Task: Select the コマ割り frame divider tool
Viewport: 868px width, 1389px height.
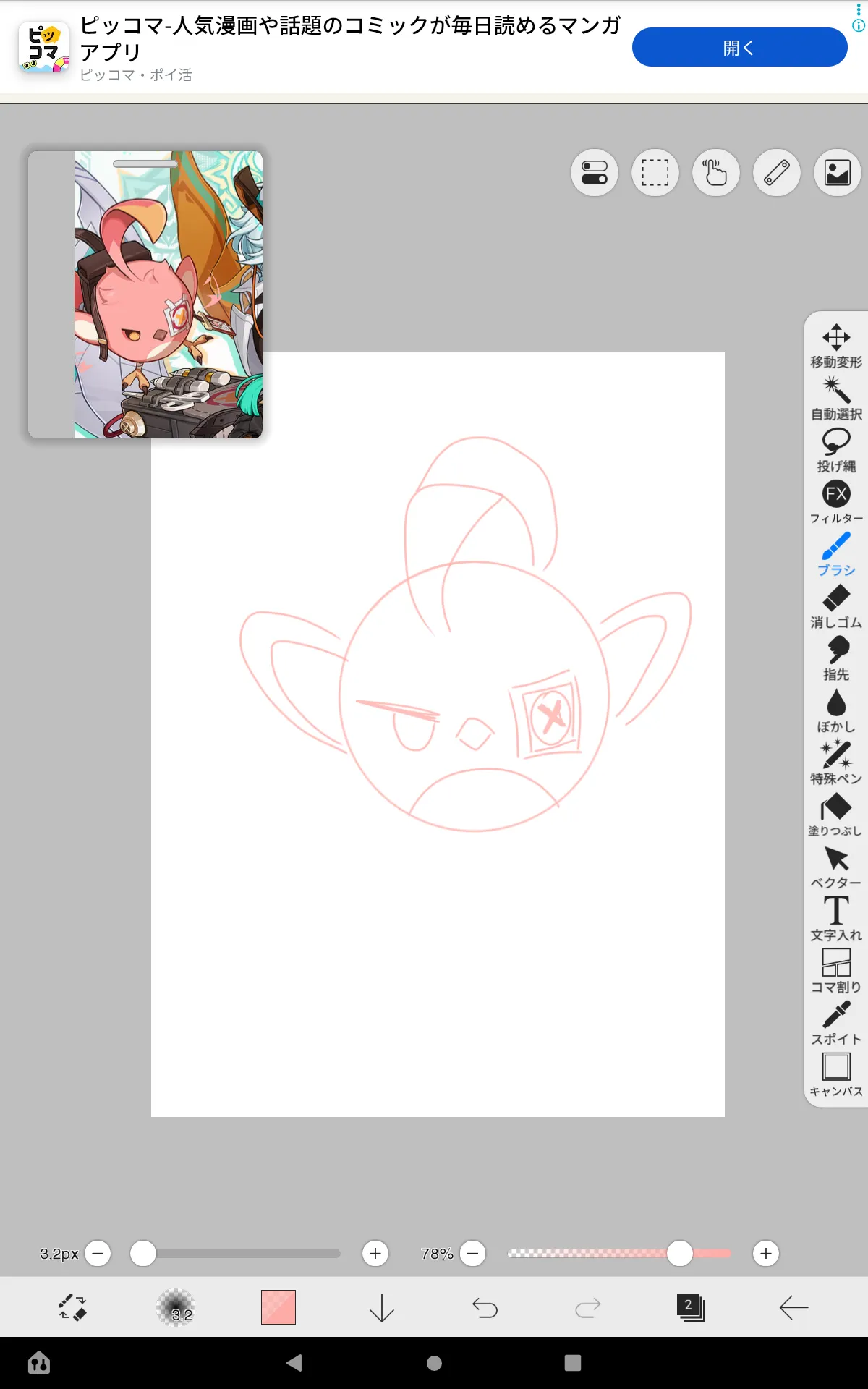Action: coord(836,971)
